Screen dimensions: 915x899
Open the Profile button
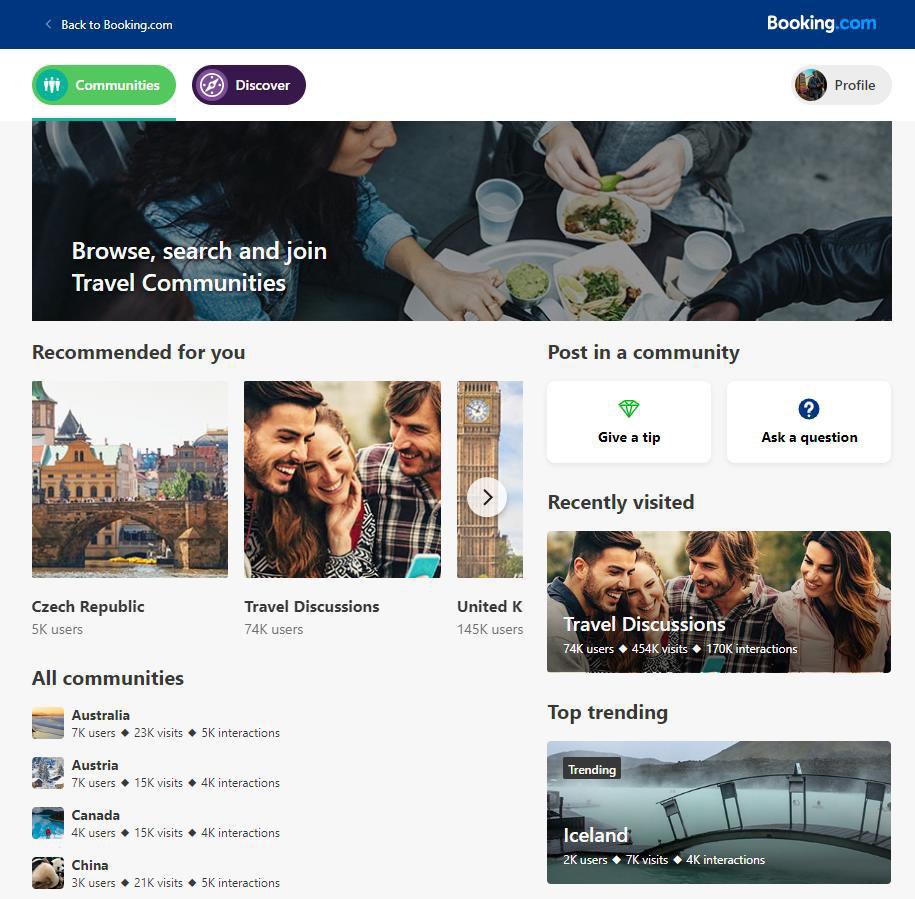[x=841, y=85]
